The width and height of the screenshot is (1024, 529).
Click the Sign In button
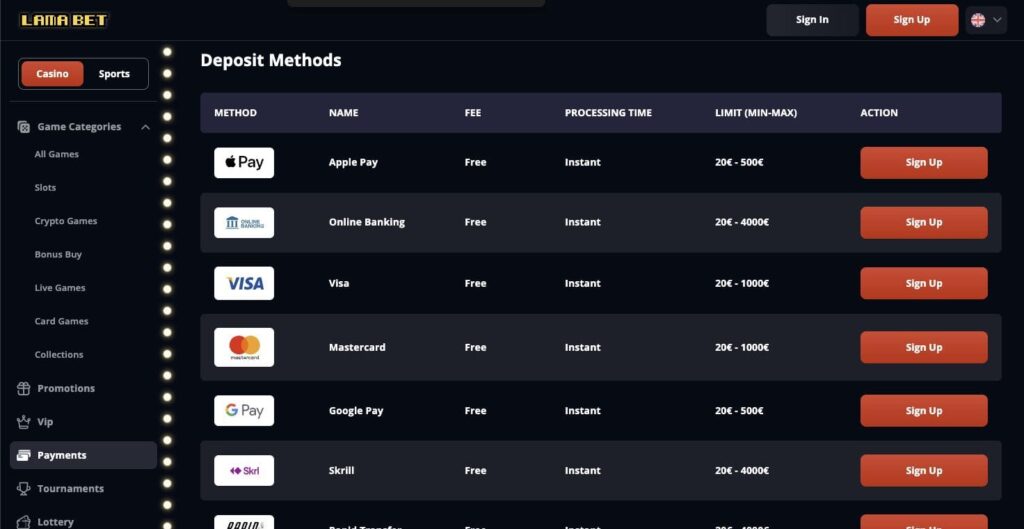click(x=812, y=20)
